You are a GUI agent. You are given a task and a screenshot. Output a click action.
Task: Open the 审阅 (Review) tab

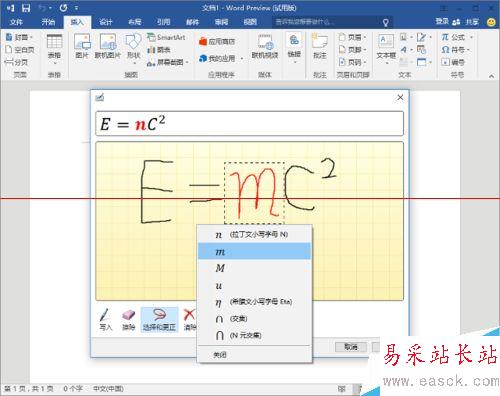pyautogui.click(x=221, y=22)
